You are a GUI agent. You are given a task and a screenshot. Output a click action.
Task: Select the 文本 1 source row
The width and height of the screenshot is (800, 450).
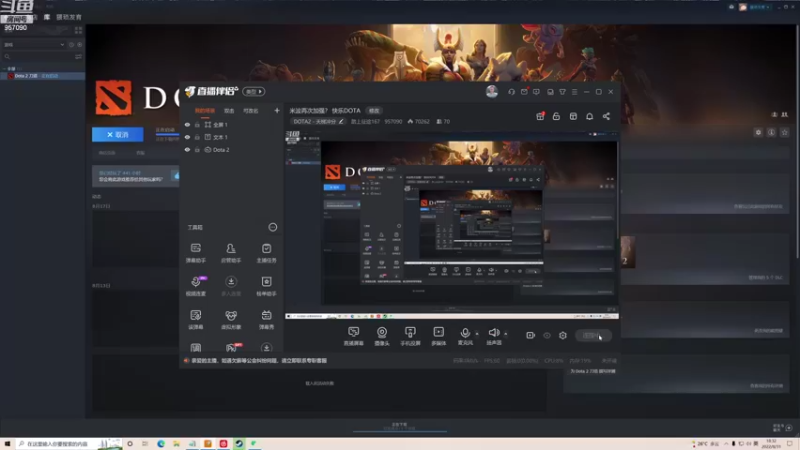click(231, 137)
